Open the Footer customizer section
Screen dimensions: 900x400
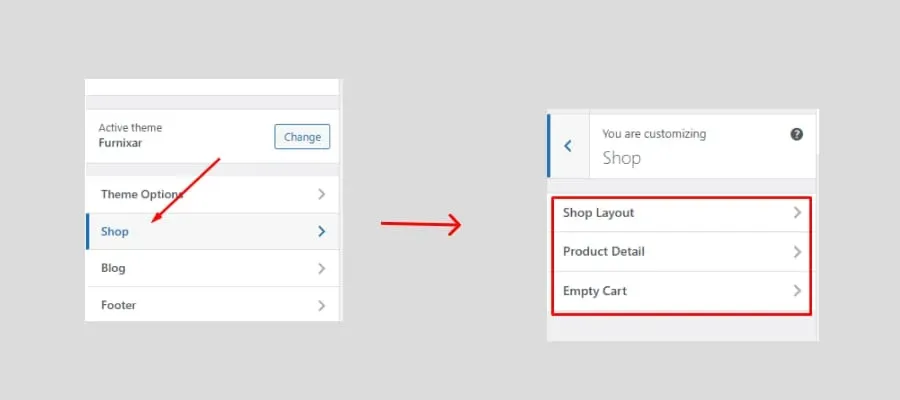212,304
